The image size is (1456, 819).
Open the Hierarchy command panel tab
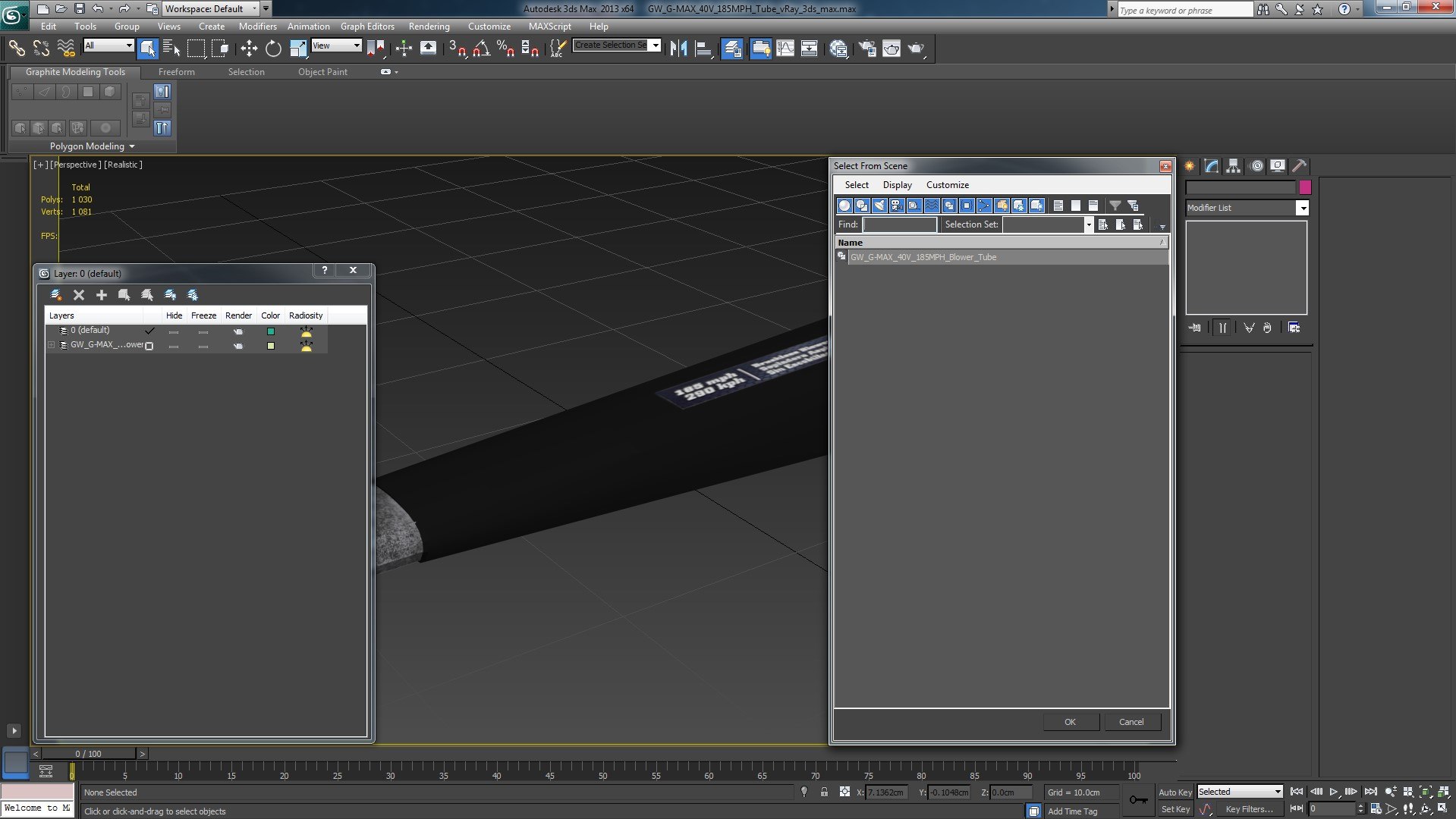coord(1233,166)
